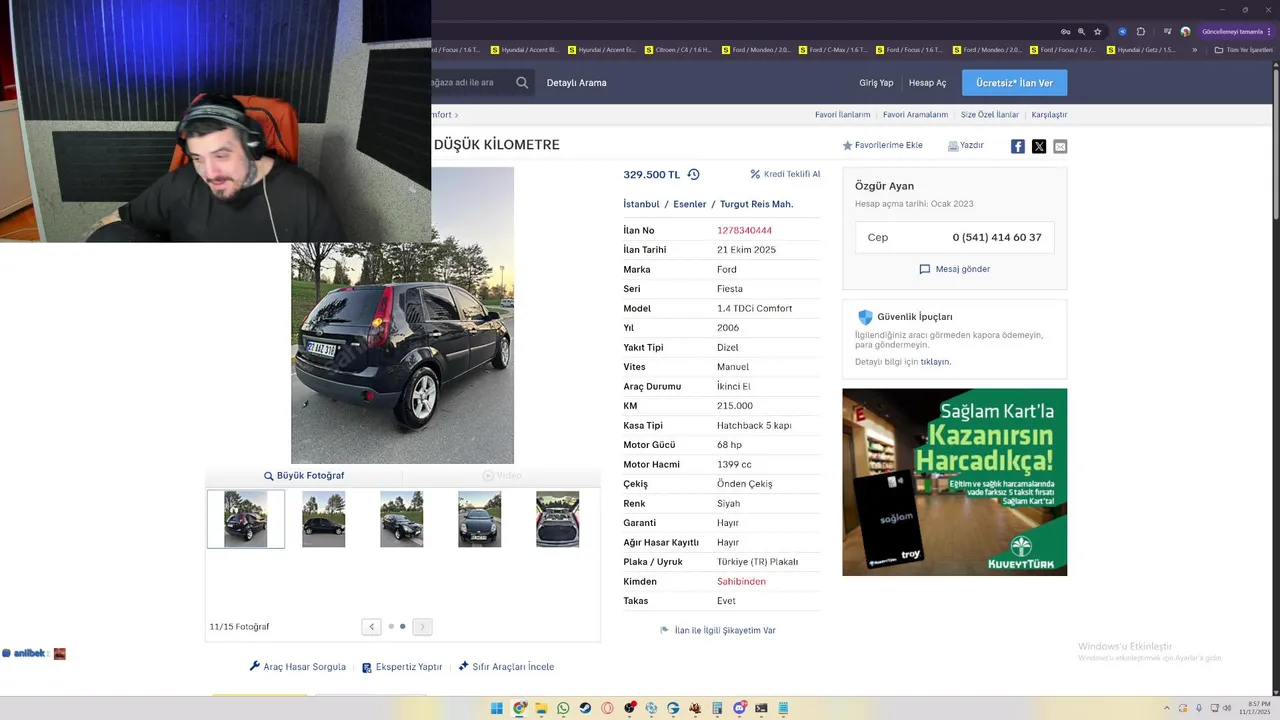Open Favori Aramalarım menu
The width and height of the screenshot is (1280, 720).
pyautogui.click(x=915, y=115)
